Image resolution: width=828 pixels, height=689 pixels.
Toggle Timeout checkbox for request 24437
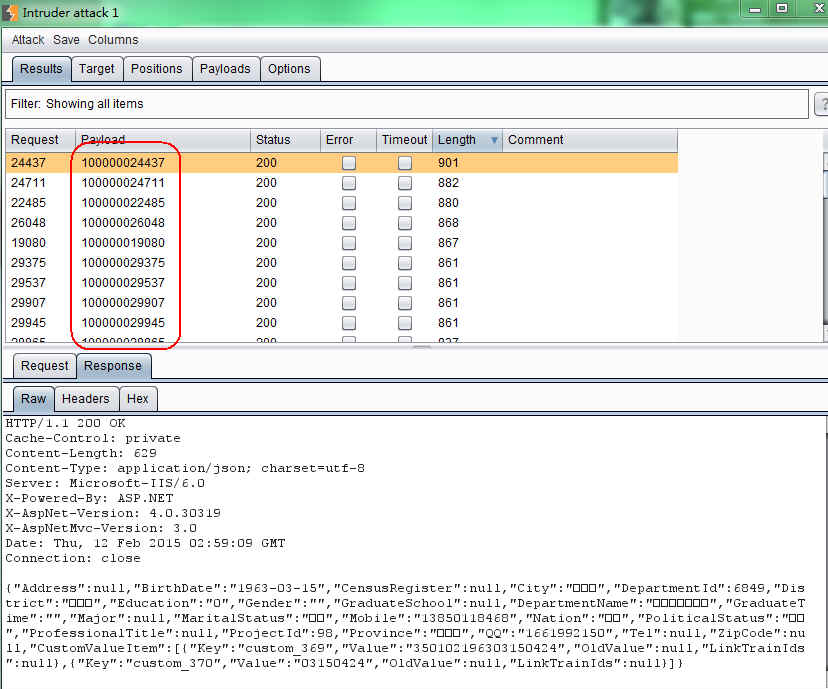coord(405,163)
